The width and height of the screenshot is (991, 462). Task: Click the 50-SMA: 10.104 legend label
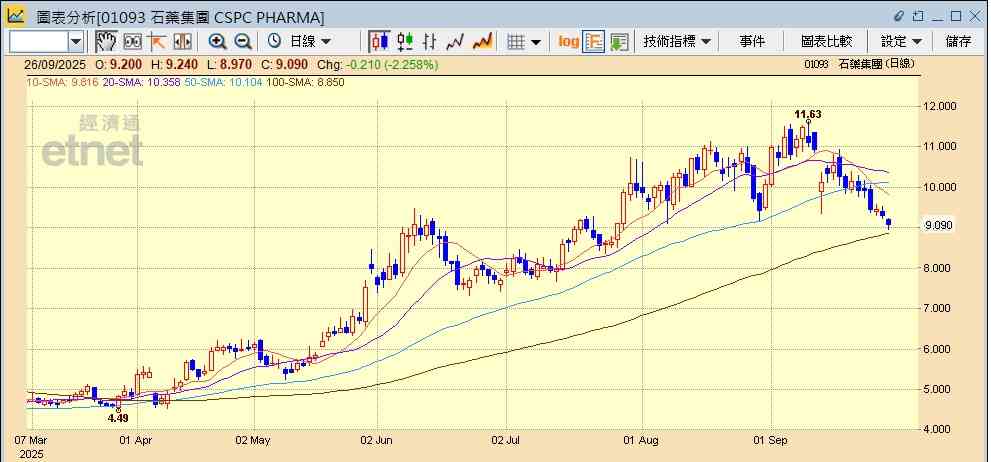223,82
